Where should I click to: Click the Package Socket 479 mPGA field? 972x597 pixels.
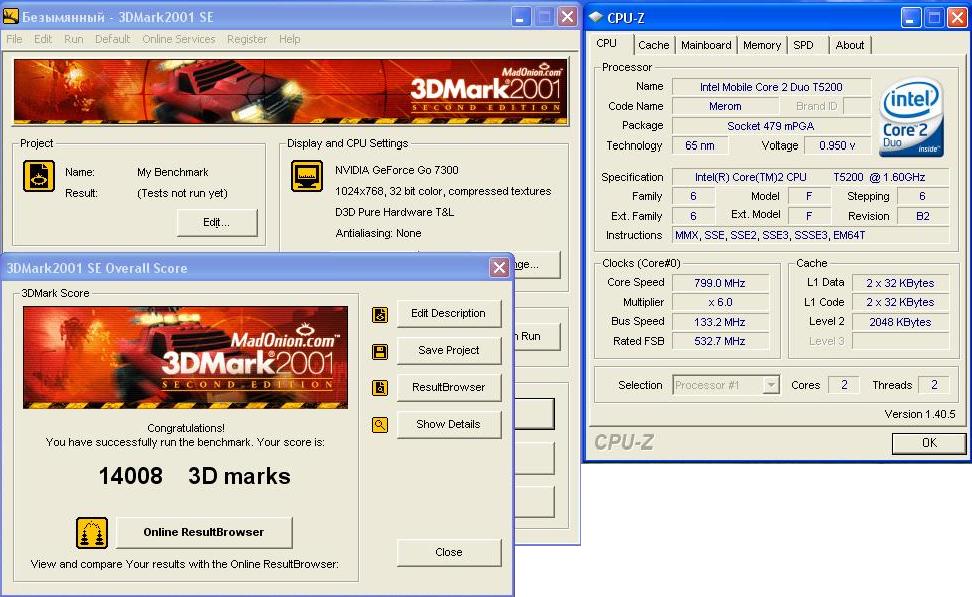tap(771, 126)
